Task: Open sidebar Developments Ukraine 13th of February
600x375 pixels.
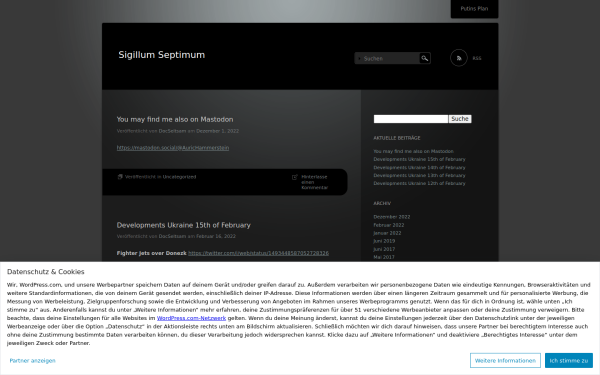Action: tap(419, 175)
